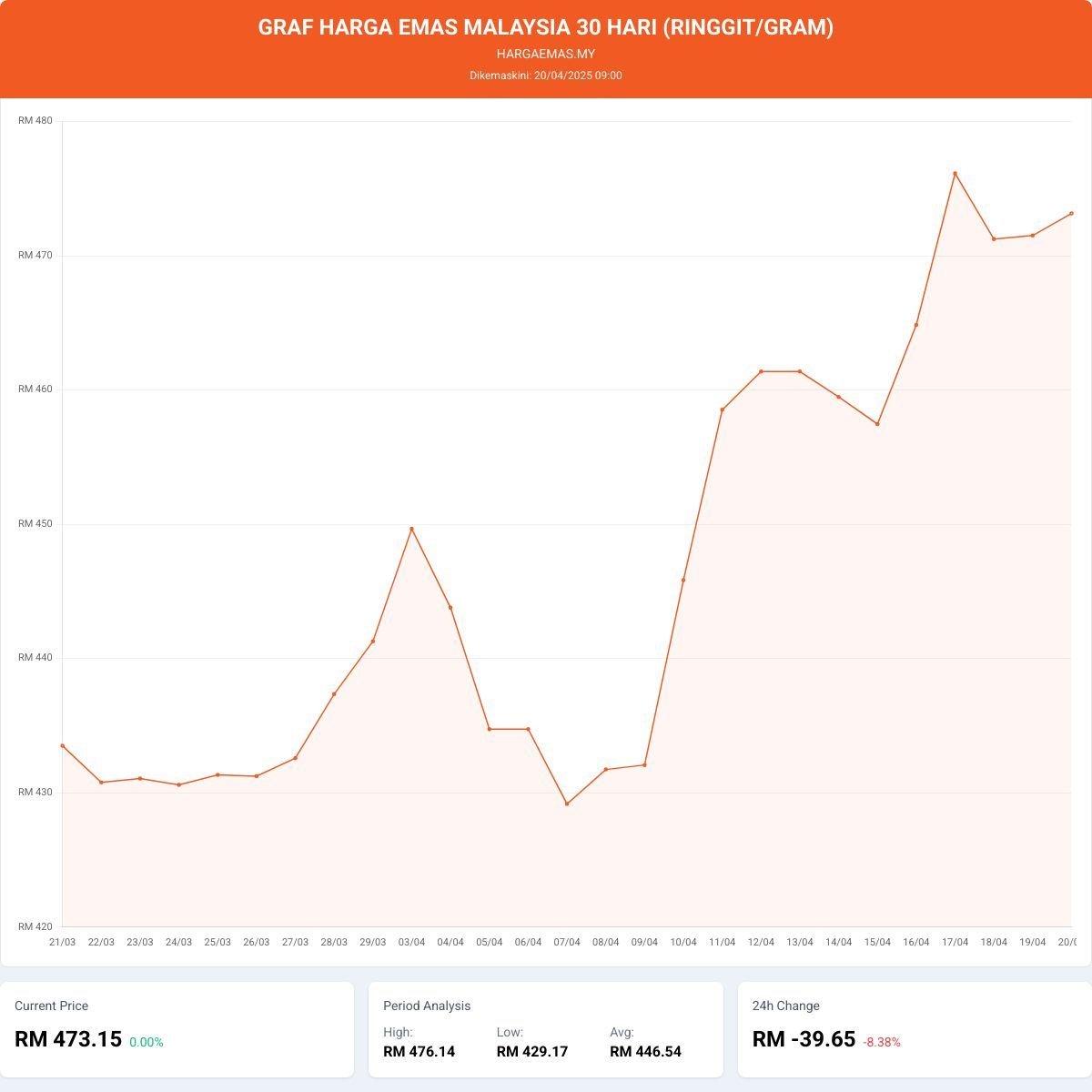The width and height of the screenshot is (1092, 1092).
Task: Click the 24h Change -8.38% percentage
Action: [x=882, y=1042]
